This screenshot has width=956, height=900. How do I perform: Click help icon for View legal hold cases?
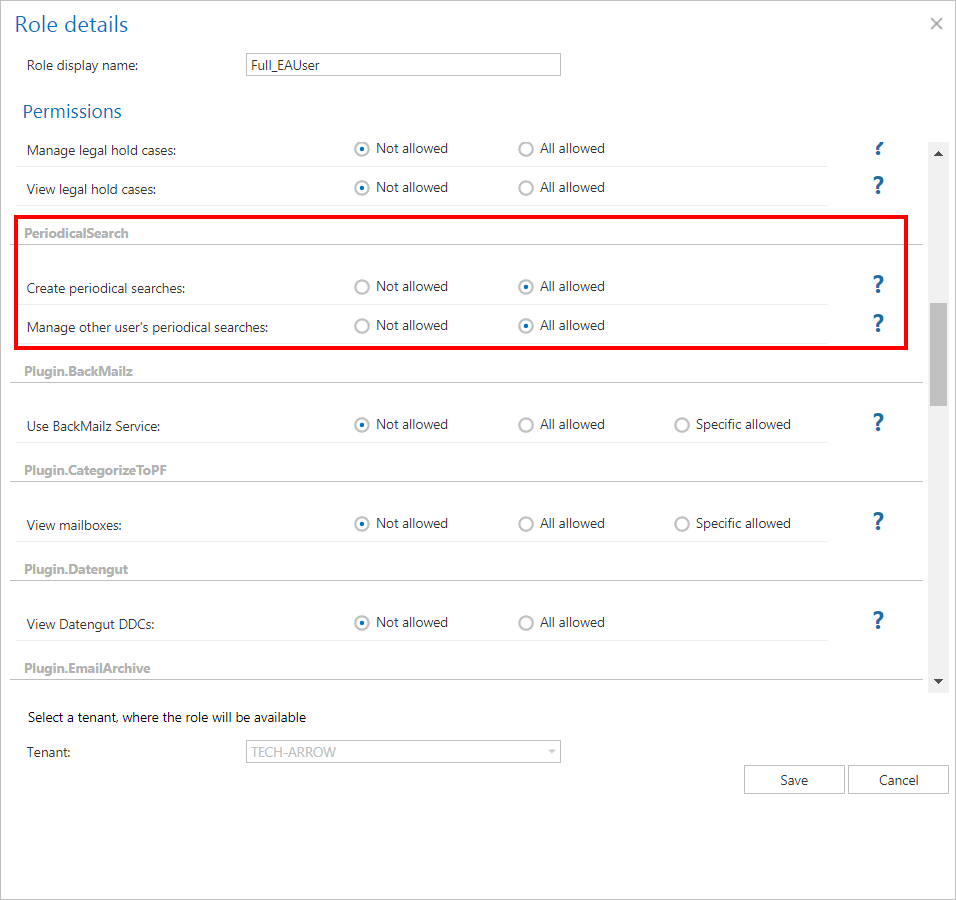coord(878,185)
